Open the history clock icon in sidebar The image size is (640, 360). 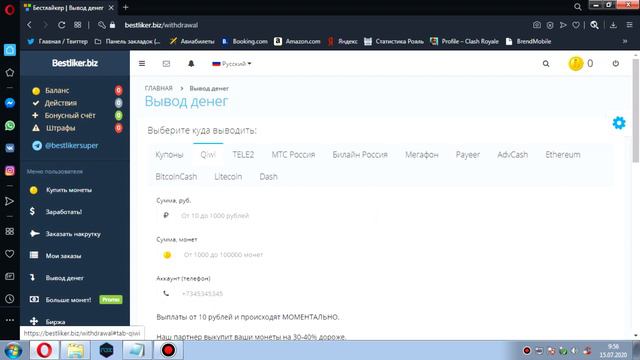[10, 299]
